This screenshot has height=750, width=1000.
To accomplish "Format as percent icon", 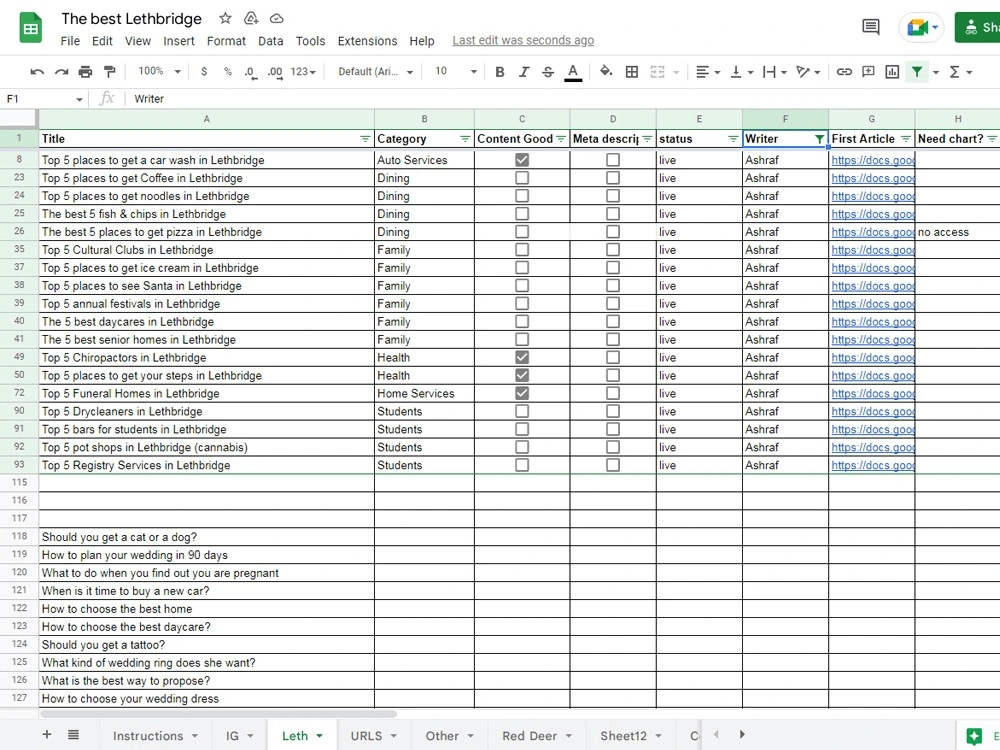I will [228, 72].
